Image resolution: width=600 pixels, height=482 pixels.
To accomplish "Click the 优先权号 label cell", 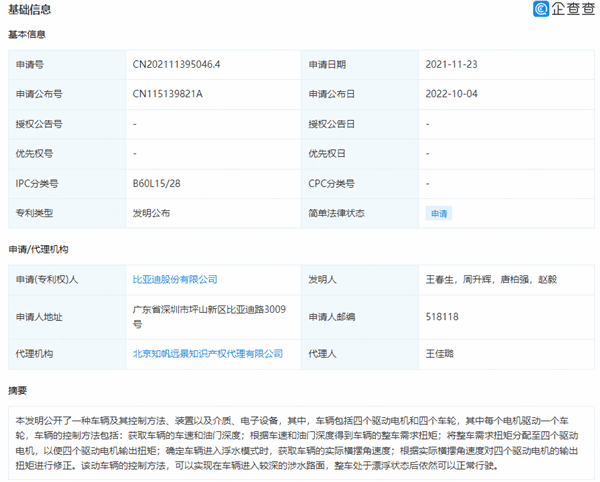I will pos(67,154).
